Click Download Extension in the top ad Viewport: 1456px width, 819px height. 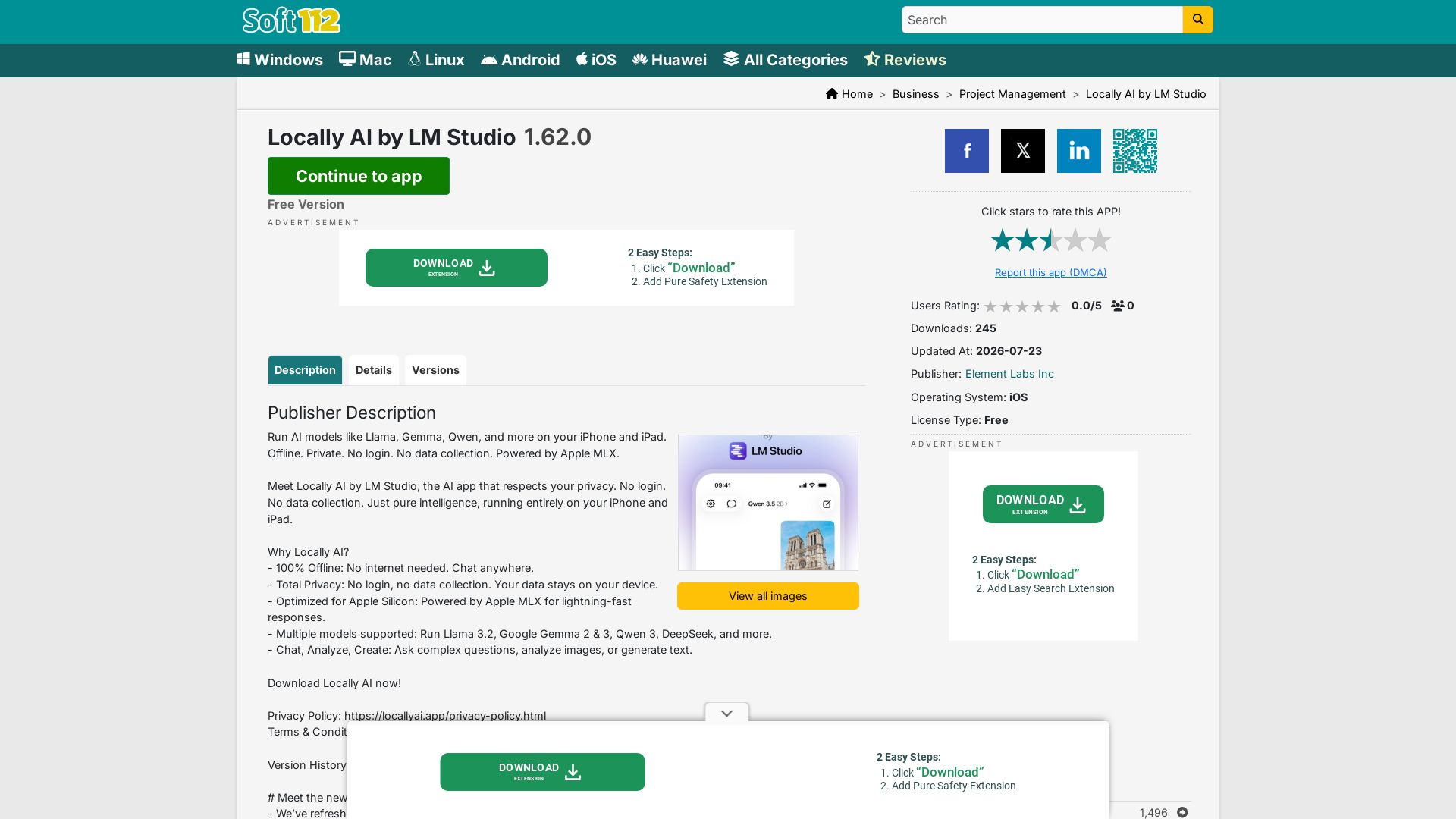457,268
